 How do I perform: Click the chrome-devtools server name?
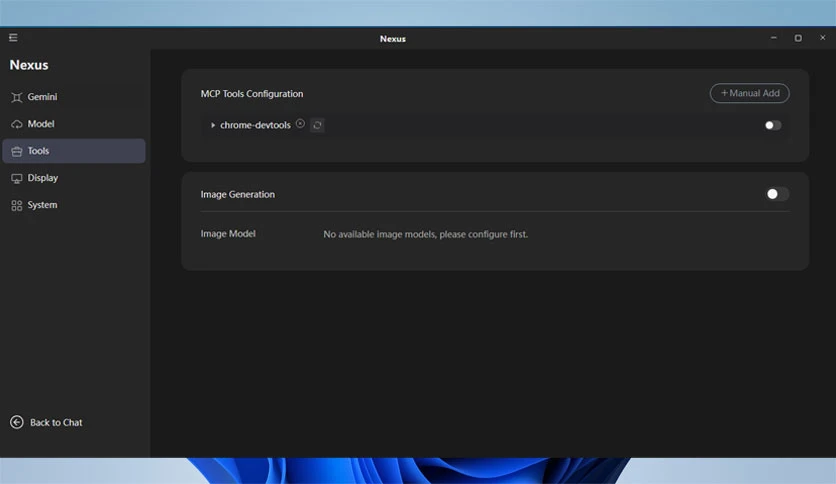click(255, 125)
